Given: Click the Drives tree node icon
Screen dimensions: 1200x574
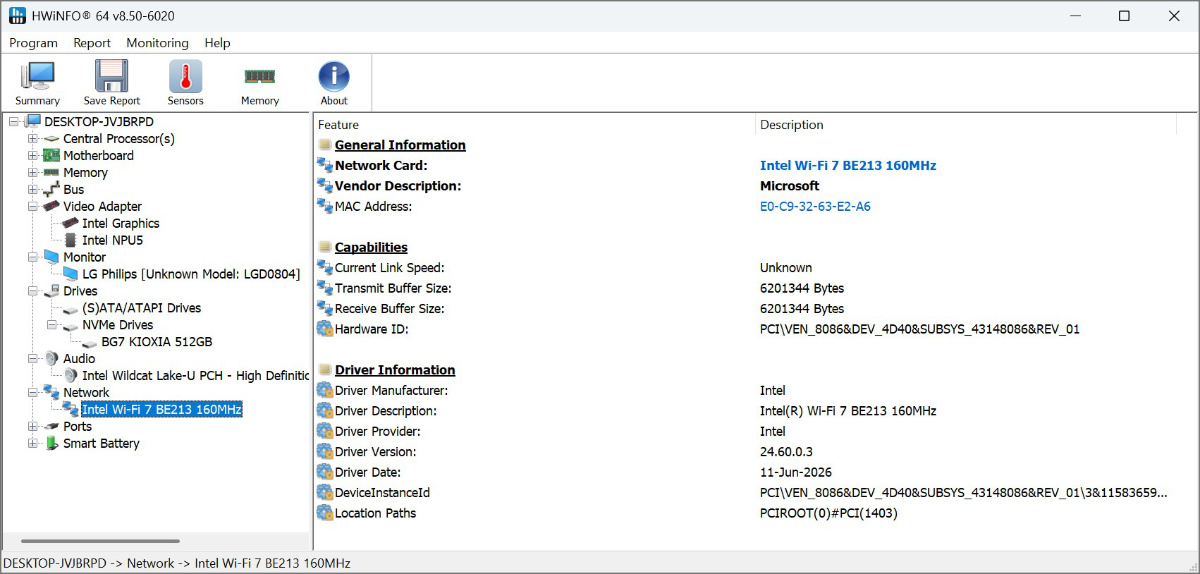Looking at the screenshot, I should (x=52, y=292).
